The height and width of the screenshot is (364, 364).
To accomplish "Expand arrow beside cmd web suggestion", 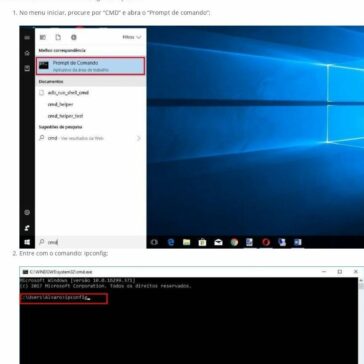I will (139, 138).
